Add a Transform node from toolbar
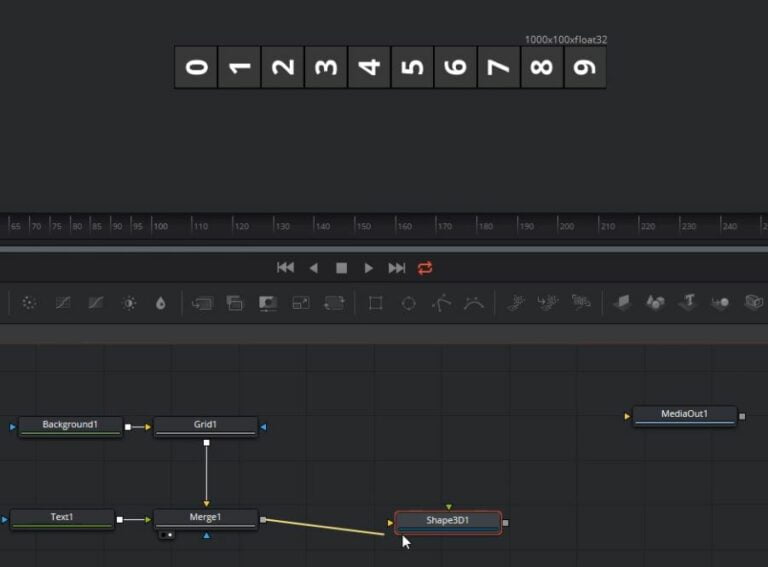 (334, 303)
